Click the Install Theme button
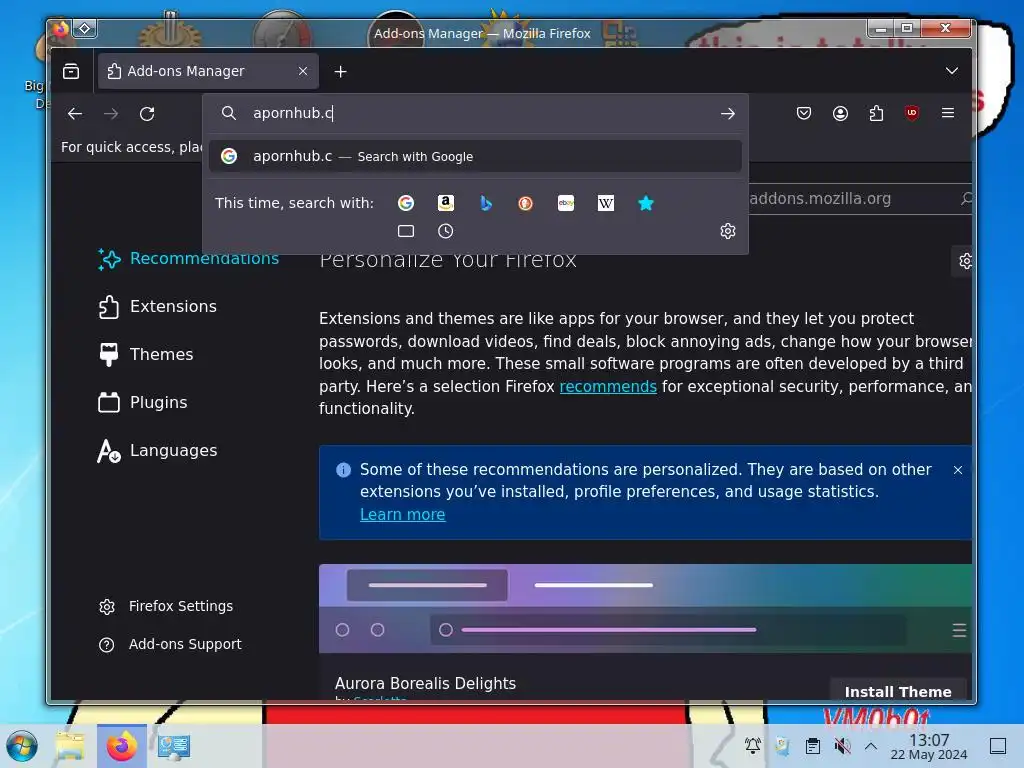The height and width of the screenshot is (768, 1024). (x=898, y=692)
